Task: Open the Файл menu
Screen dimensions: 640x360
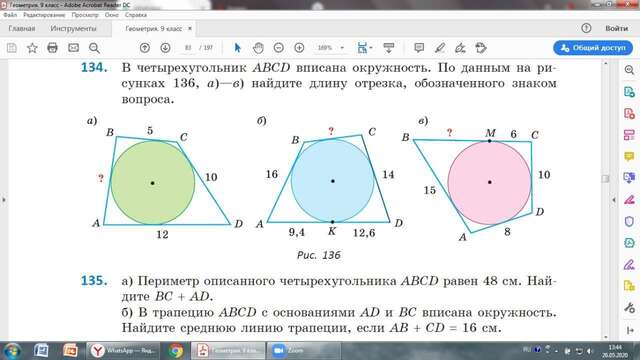Action: tap(10, 15)
